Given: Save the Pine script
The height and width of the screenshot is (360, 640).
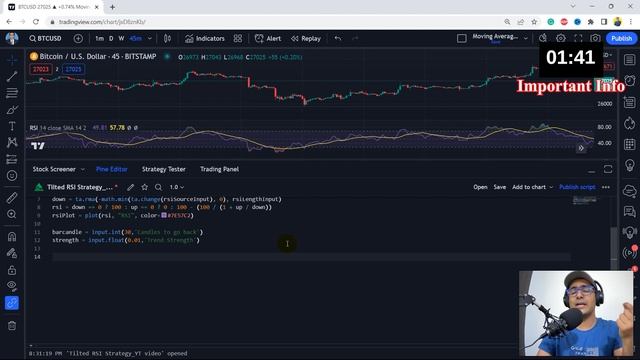Looking at the screenshot, I should (x=500, y=187).
